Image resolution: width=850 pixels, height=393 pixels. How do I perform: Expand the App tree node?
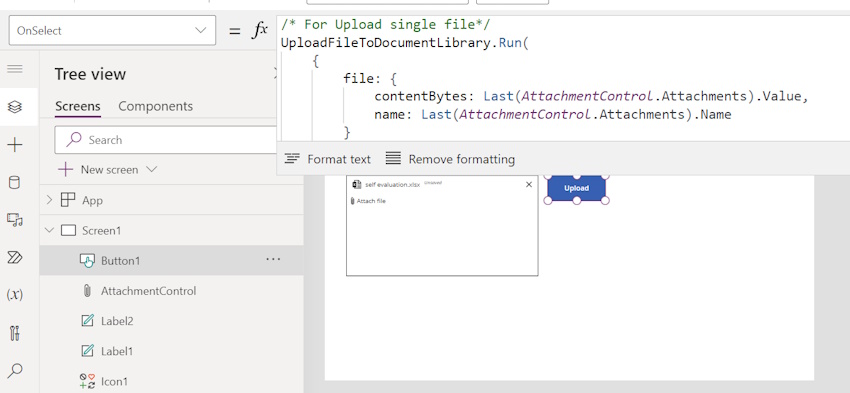pyautogui.click(x=49, y=200)
